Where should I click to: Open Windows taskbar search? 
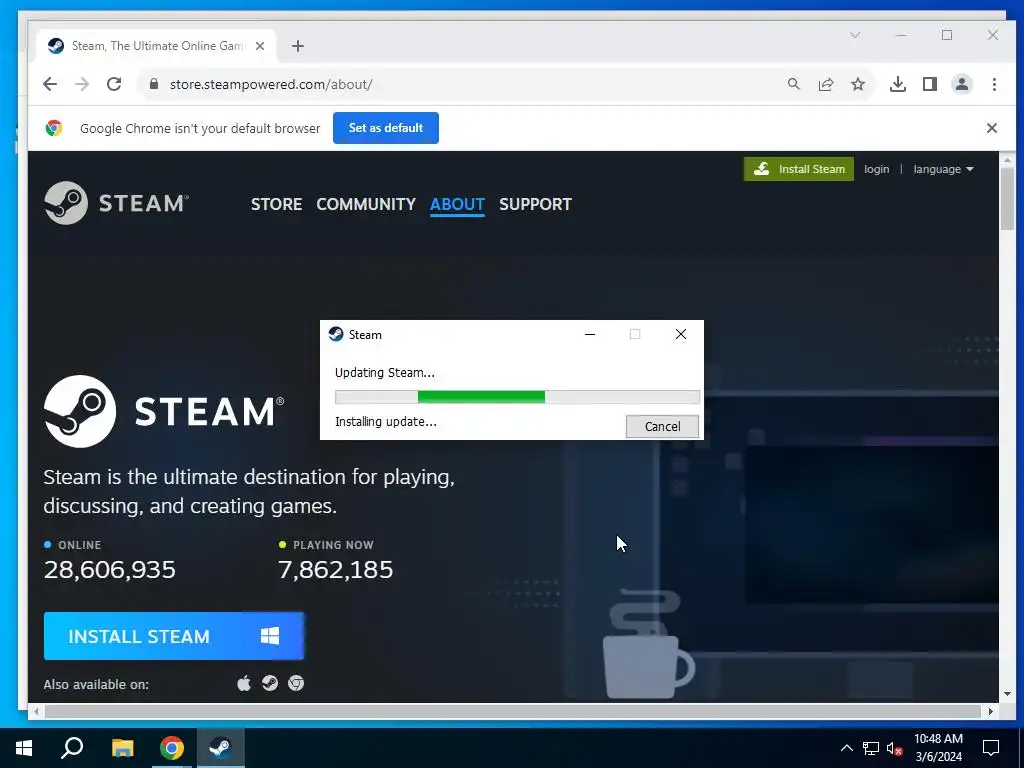72,748
